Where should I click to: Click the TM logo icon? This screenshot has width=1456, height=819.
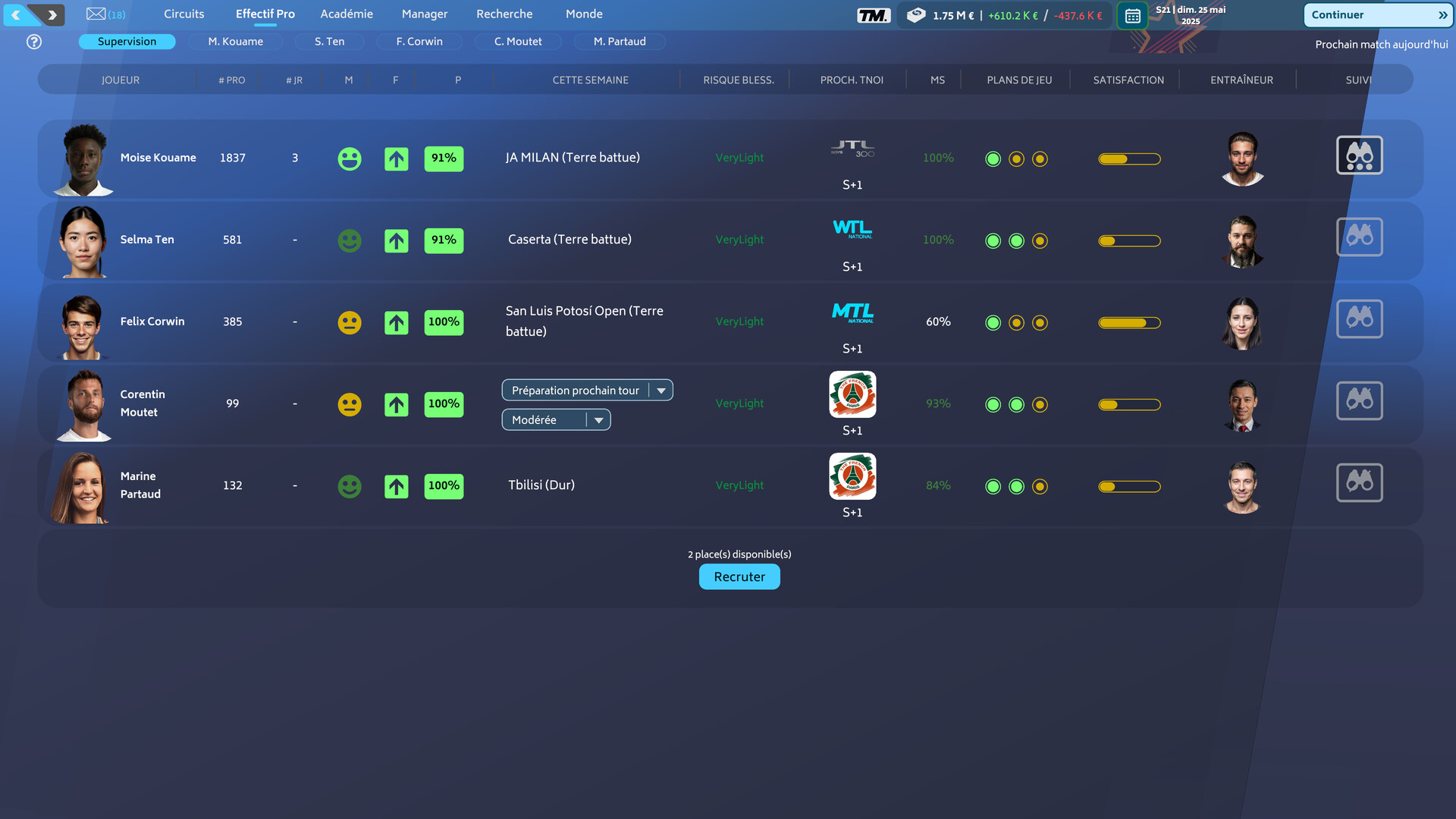click(x=874, y=15)
